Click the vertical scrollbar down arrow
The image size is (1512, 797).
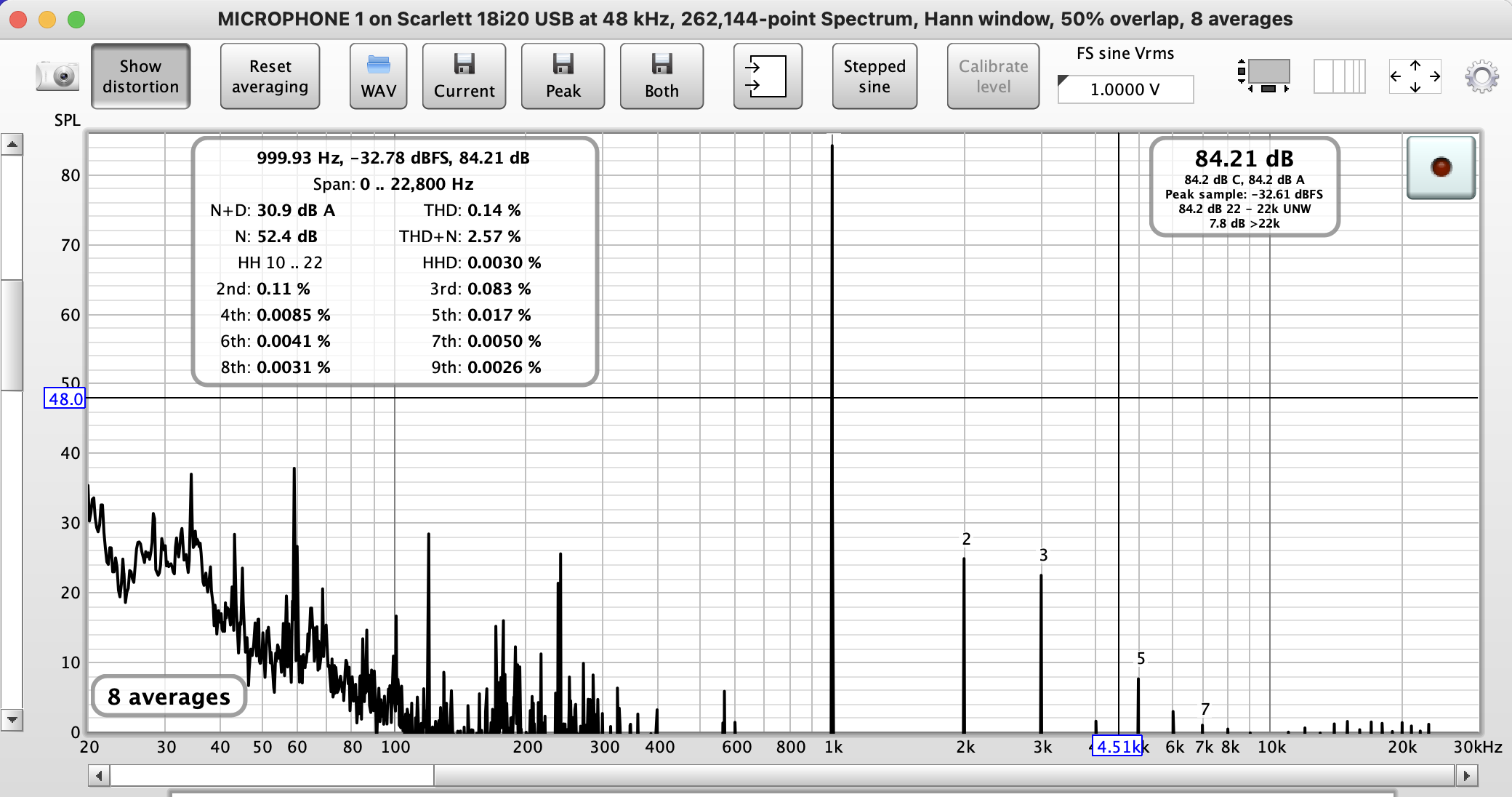[x=12, y=720]
